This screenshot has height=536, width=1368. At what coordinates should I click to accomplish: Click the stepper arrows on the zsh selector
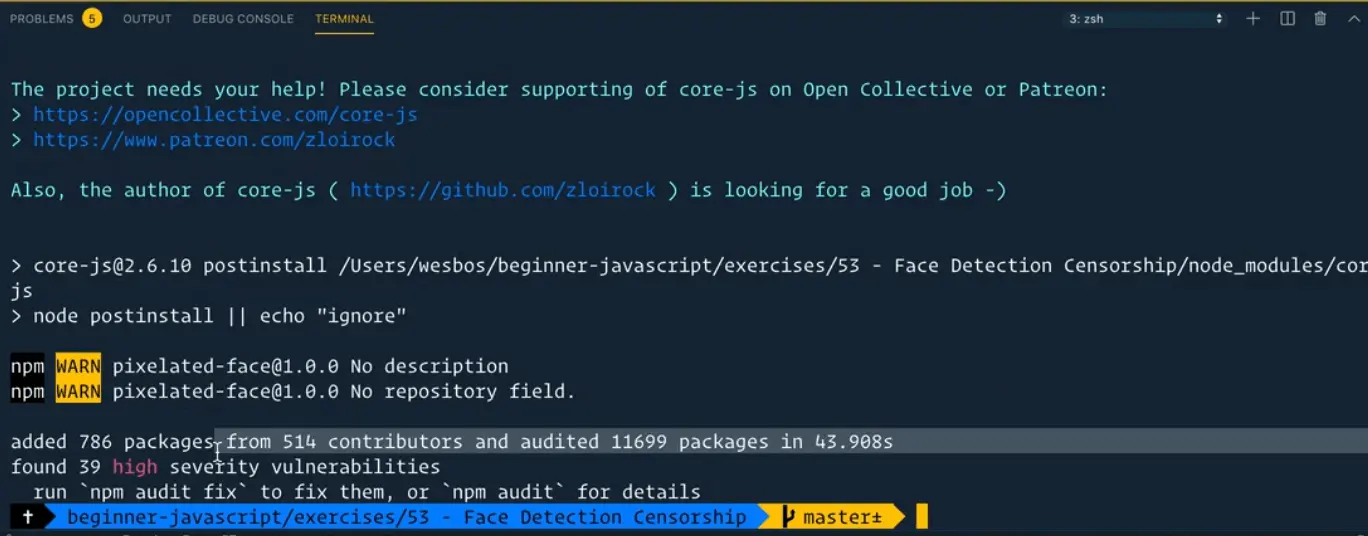[1219, 19]
